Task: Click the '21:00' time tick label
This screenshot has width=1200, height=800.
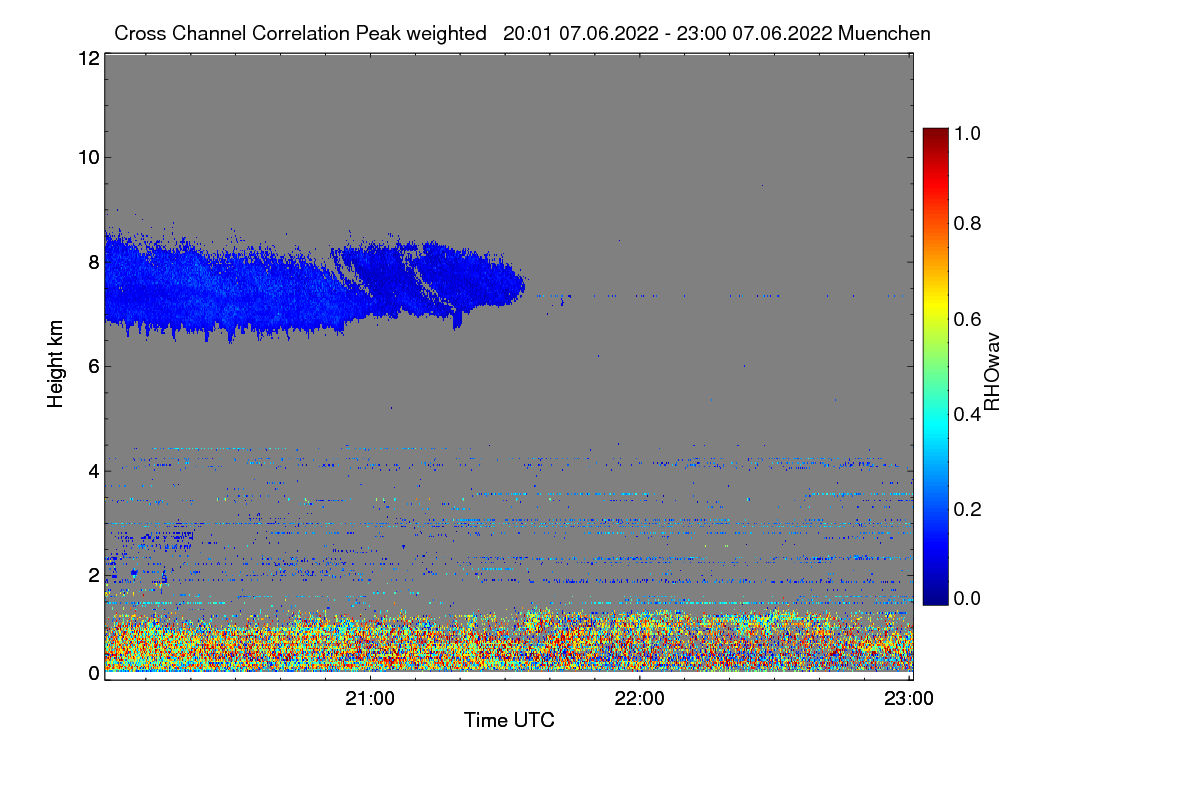Action: point(370,699)
